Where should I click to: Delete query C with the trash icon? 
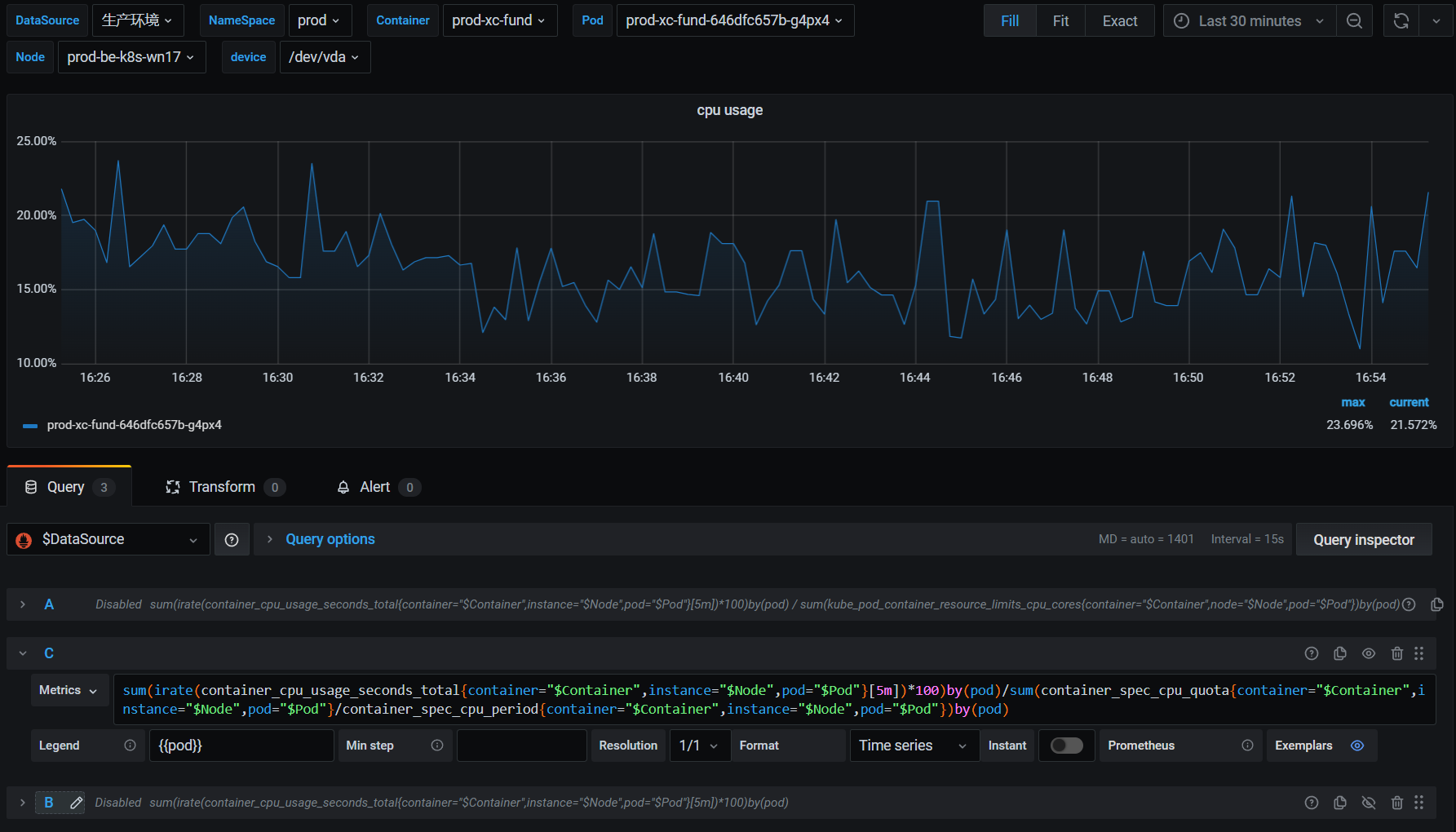[x=1396, y=653]
